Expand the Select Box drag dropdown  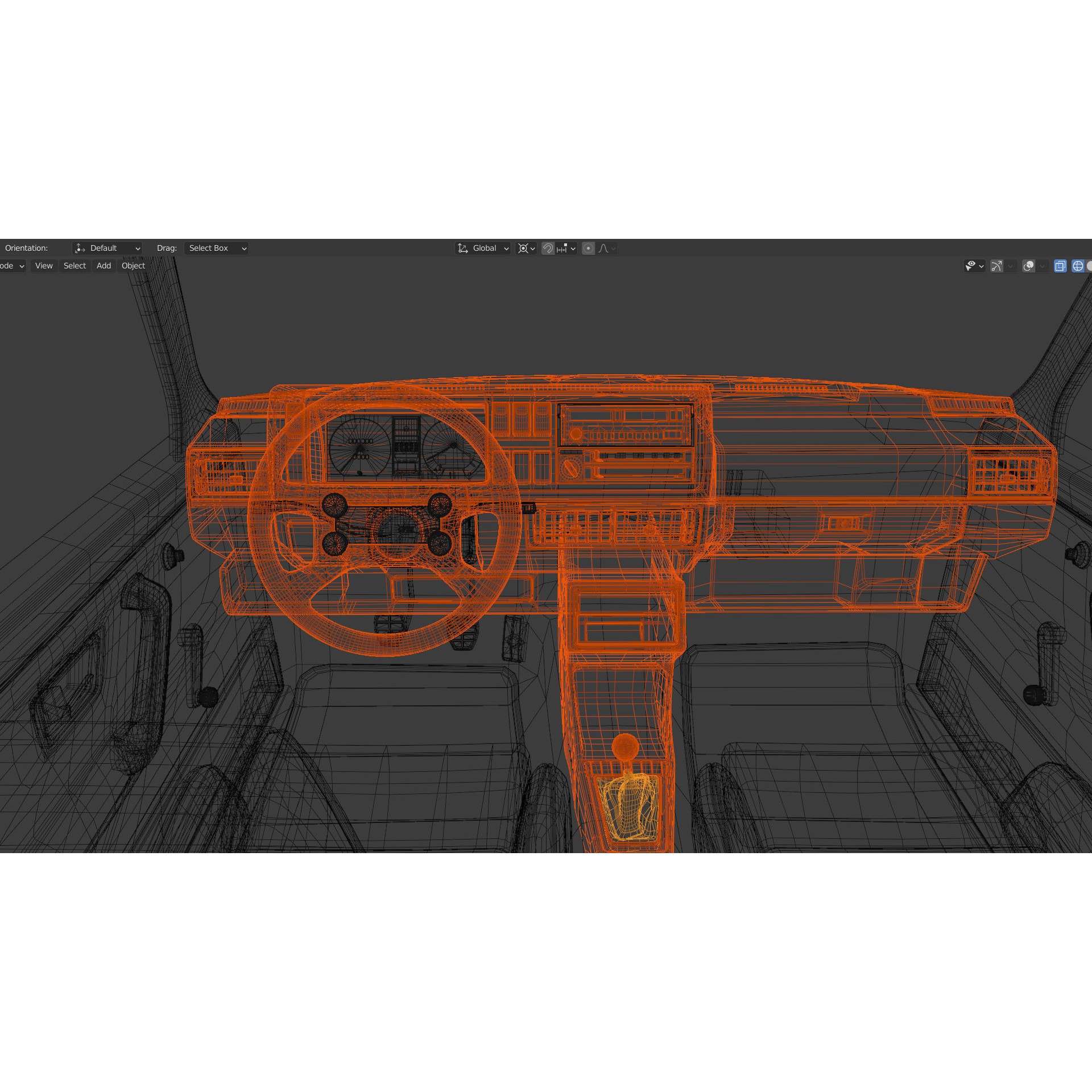point(216,248)
